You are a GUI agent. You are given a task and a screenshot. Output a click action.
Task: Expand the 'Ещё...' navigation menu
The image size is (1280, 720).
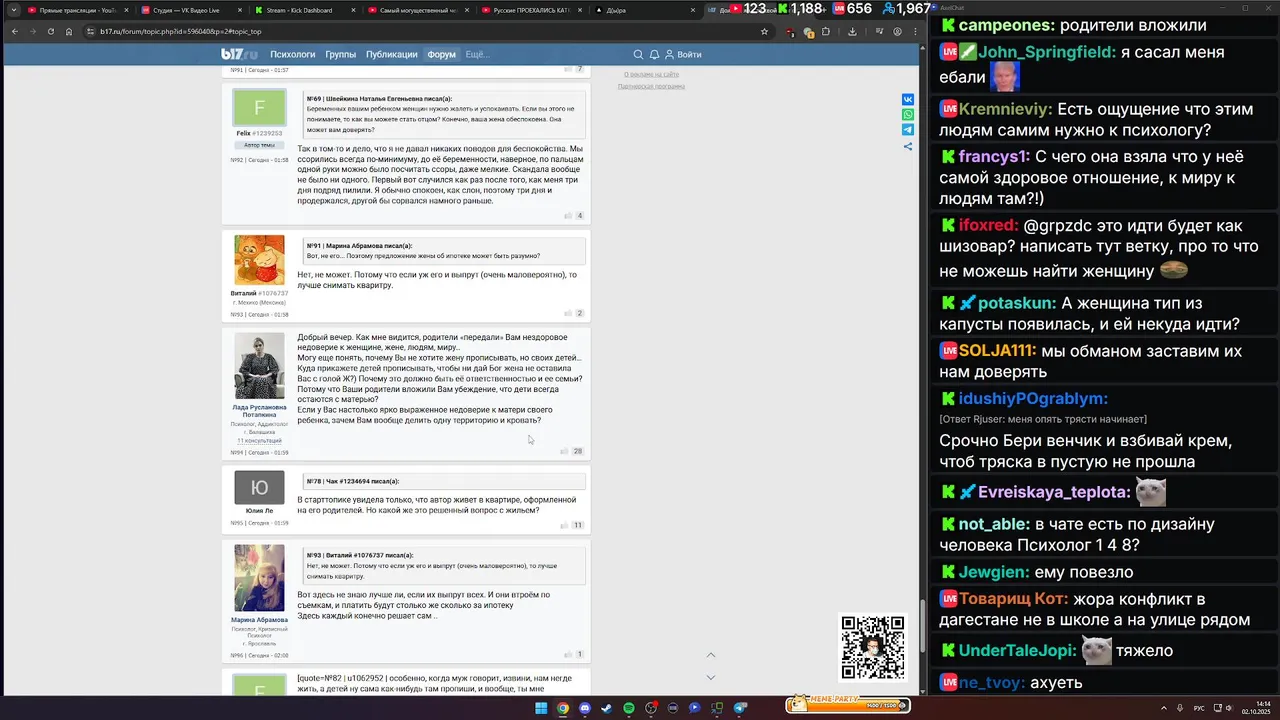(x=477, y=54)
